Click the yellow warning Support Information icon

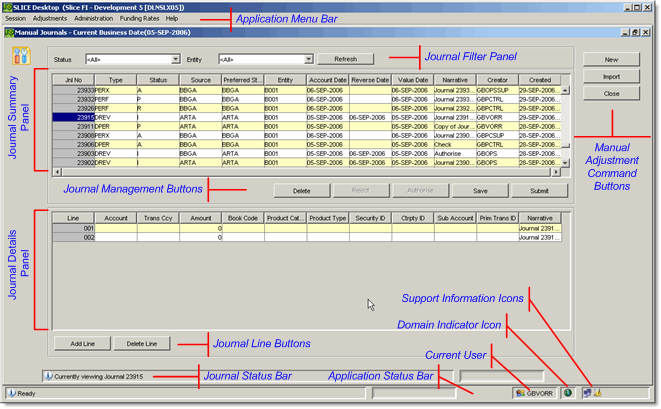tap(597, 394)
